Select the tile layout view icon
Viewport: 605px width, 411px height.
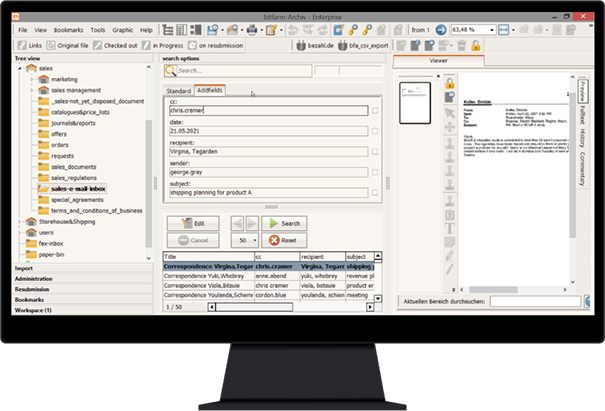point(195,30)
